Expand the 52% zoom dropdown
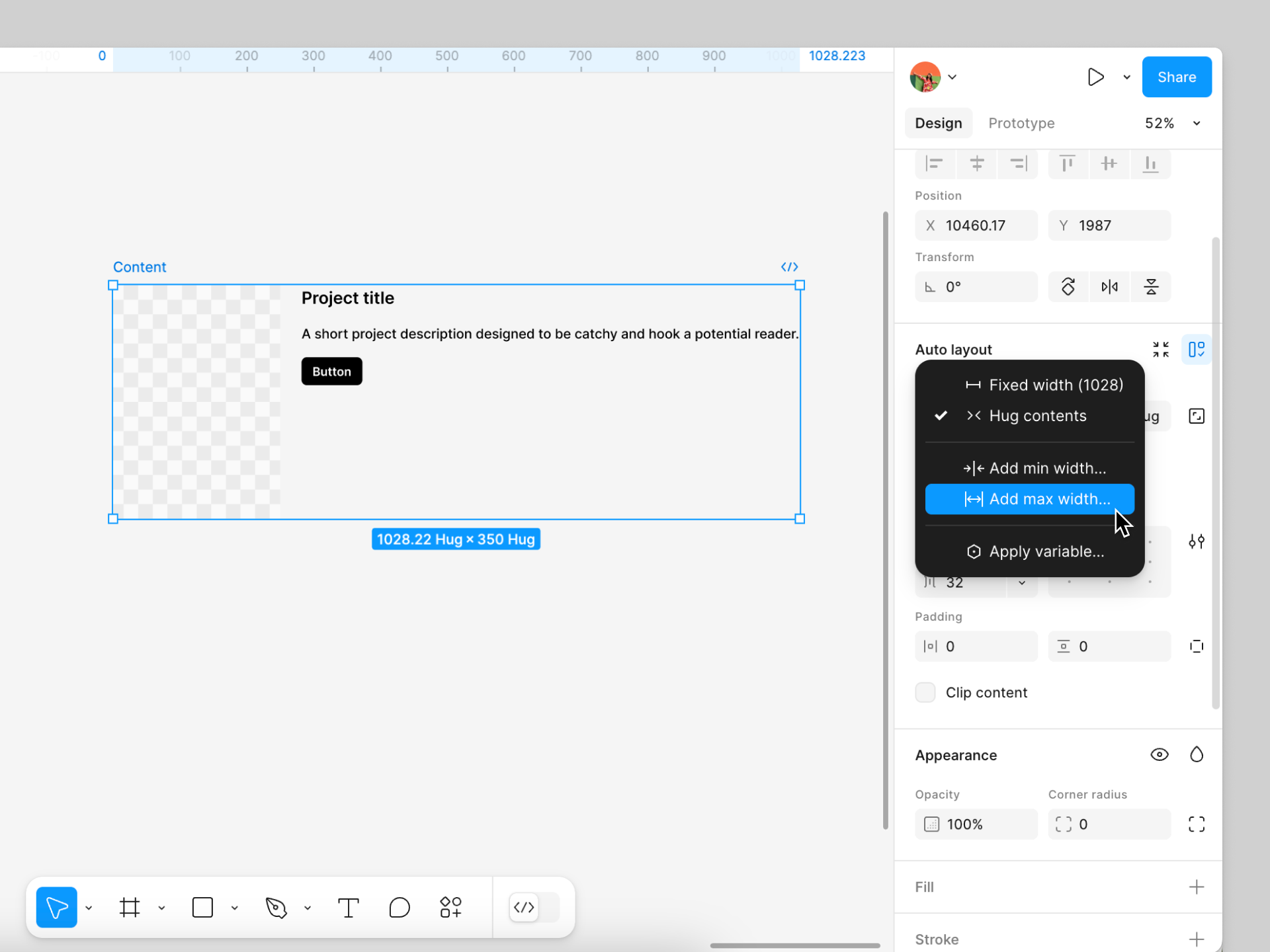Viewport: 1270px width, 952px height. coord(1196,124)
